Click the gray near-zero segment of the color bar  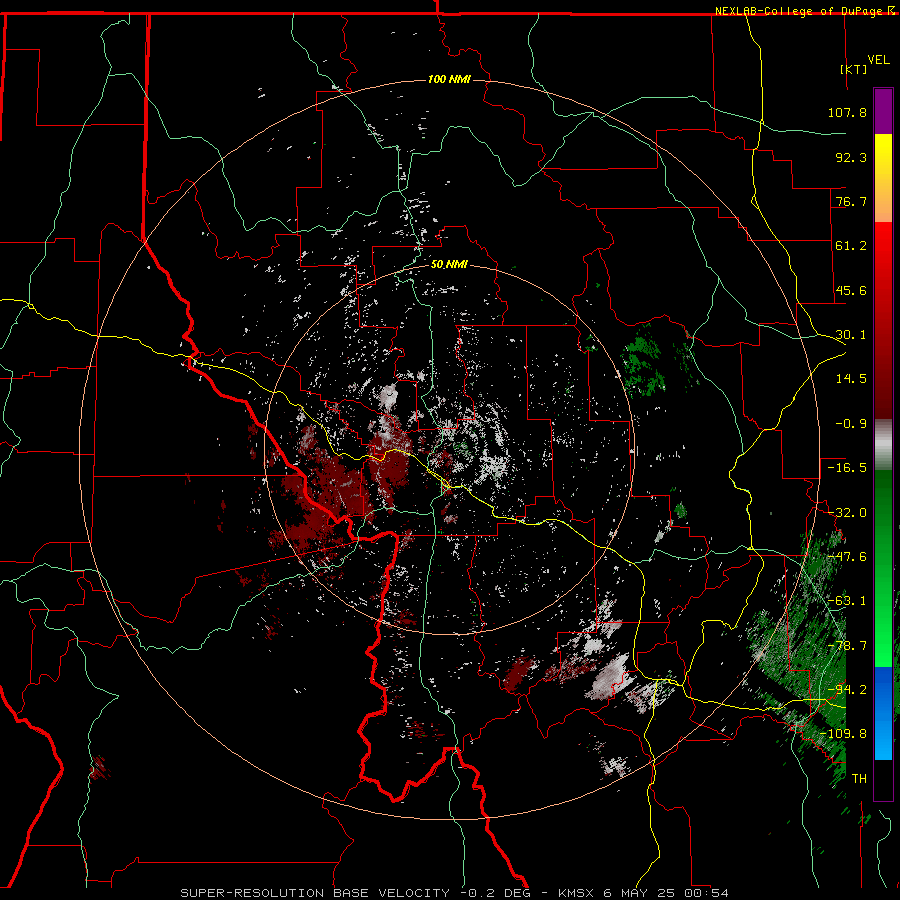point(883,444)
